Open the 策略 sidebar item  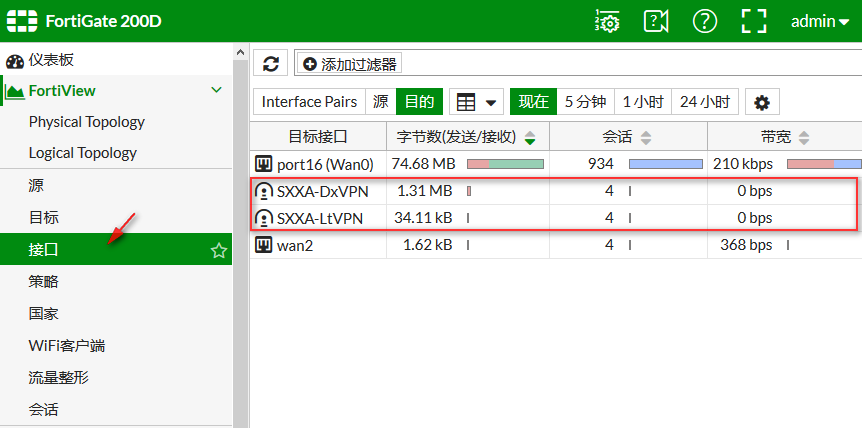coord(116,281)
